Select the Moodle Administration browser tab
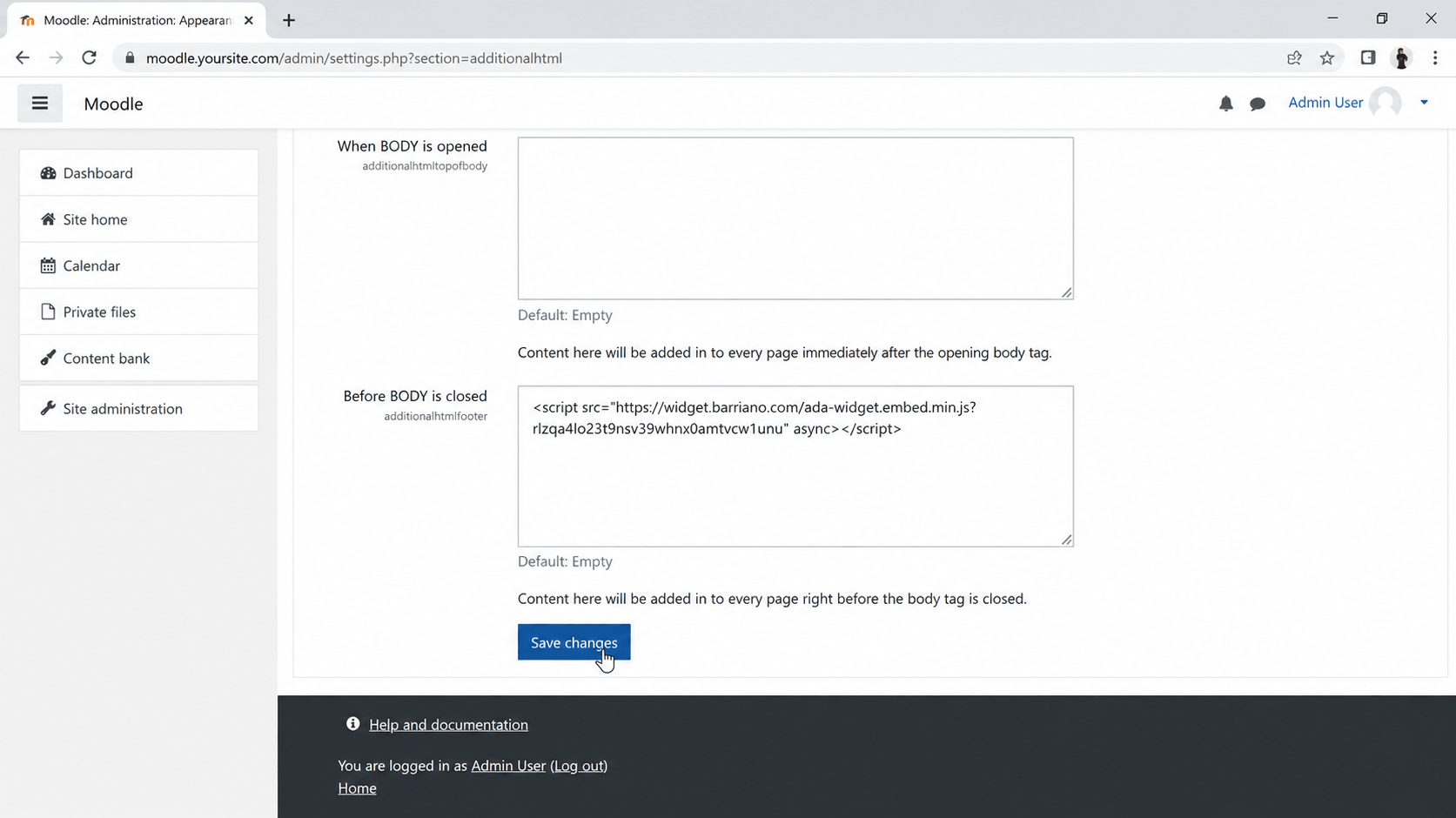This screenshot has width=1456, height=818. (x=135, y=20)
